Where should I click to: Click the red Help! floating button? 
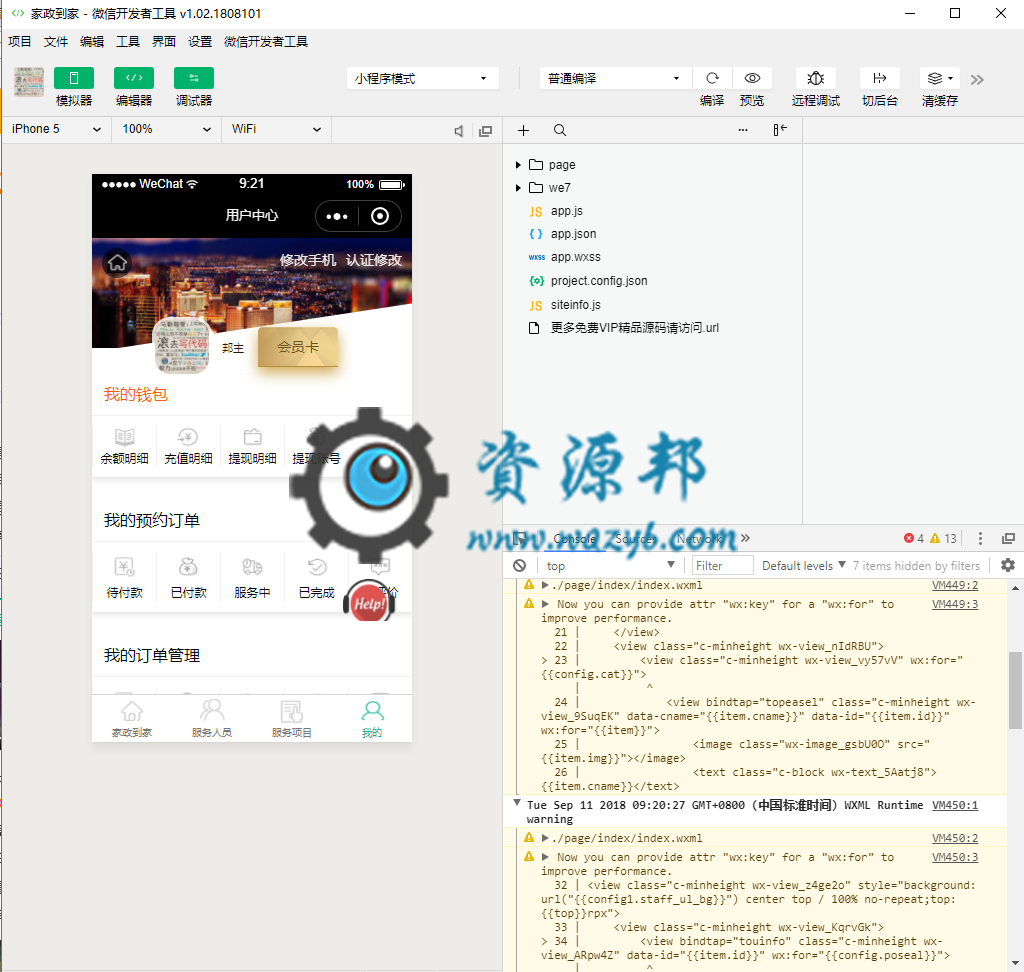369,603
